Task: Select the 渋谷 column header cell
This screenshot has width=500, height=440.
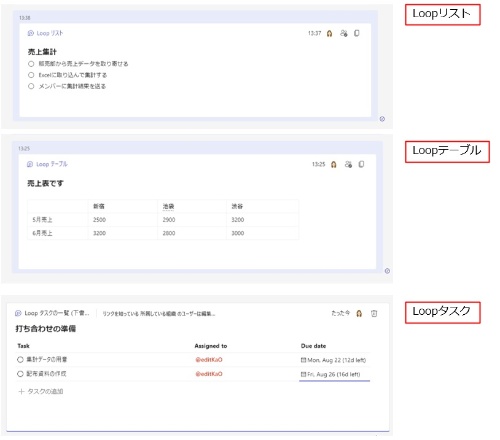Action: pyautogui.click(x=263, y=206)
